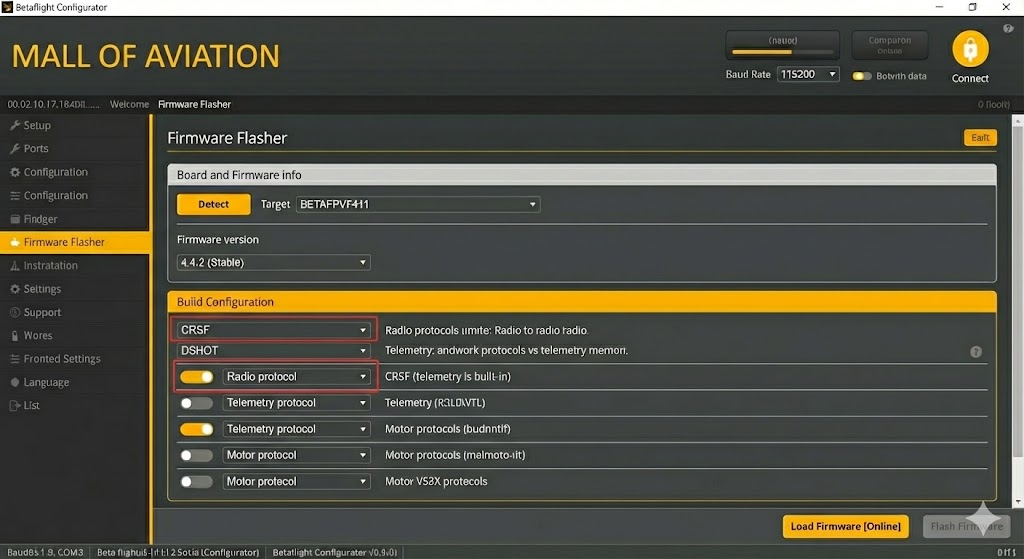Click the Ports plug icon in sidebar
The width and height of the screenshot is (1024, 559).
tap(14, 149)
